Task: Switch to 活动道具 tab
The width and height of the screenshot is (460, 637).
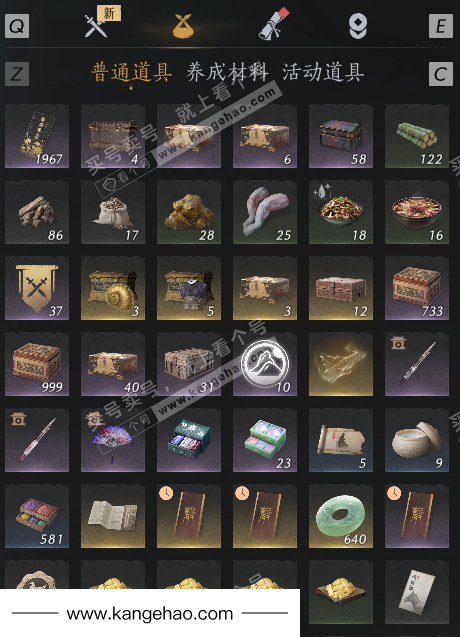Action: tap(323, 73)
